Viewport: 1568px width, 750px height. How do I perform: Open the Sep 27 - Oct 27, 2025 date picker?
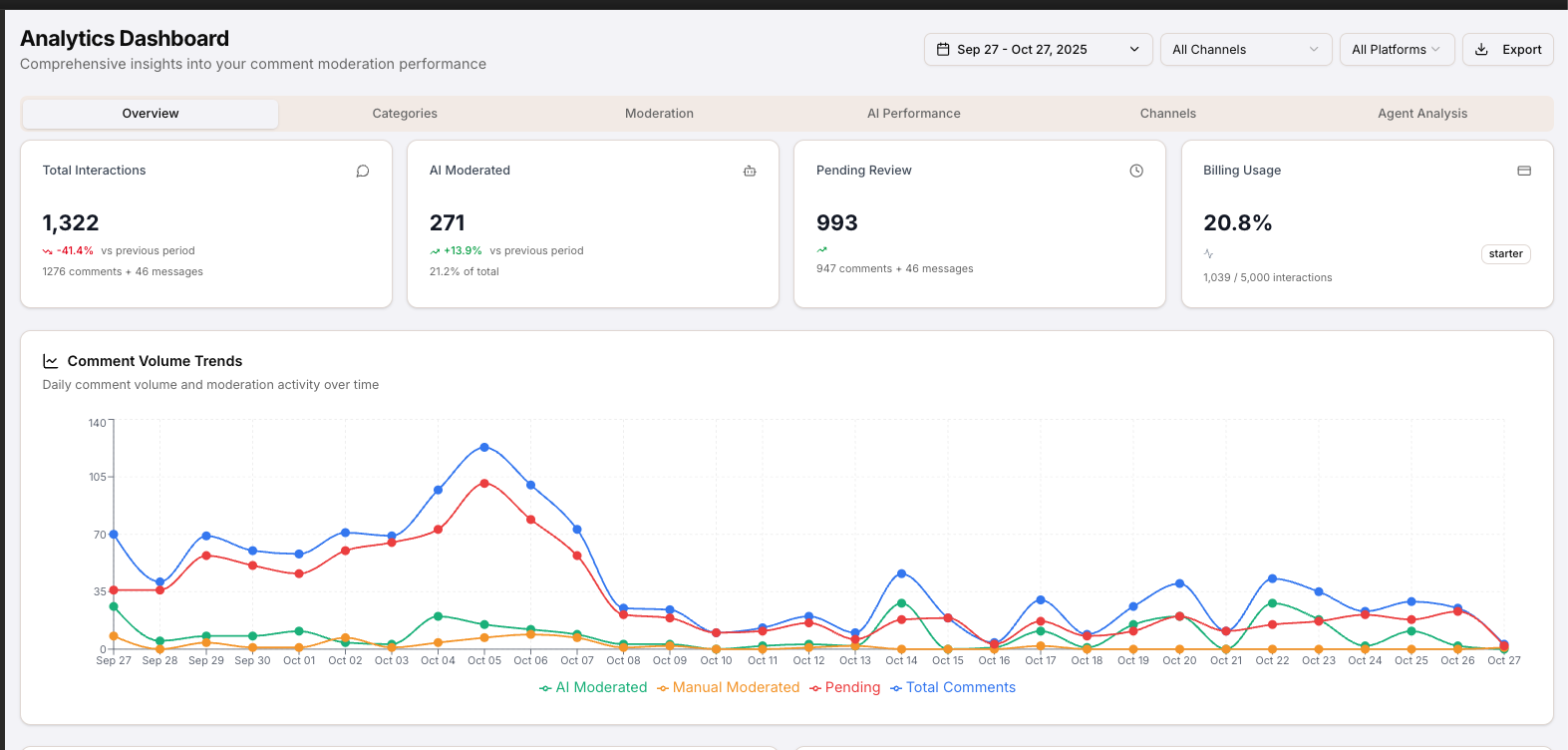pyautogui.click(x=1038, y=49)
